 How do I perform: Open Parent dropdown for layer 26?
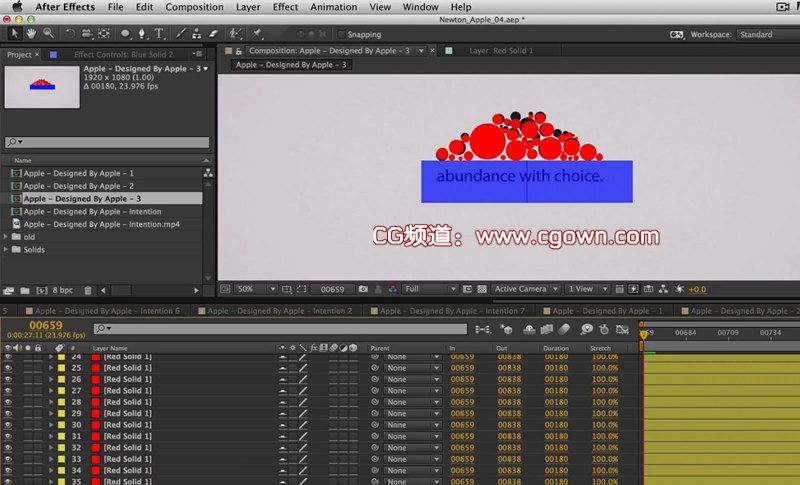(x=412, y=379)
